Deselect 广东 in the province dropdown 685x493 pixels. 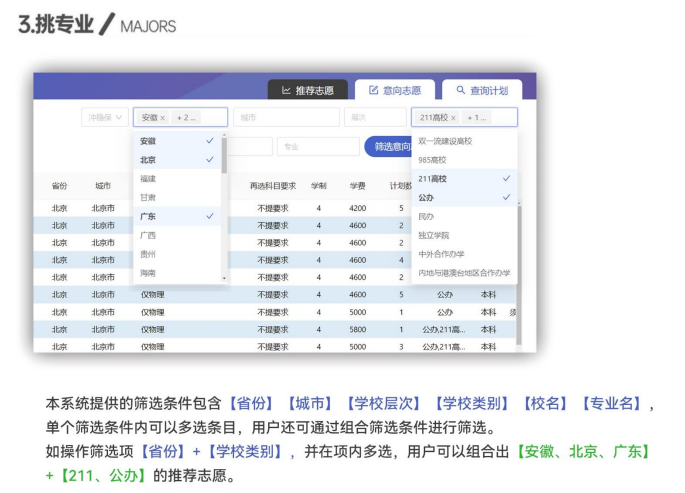(x=209, y=216)
